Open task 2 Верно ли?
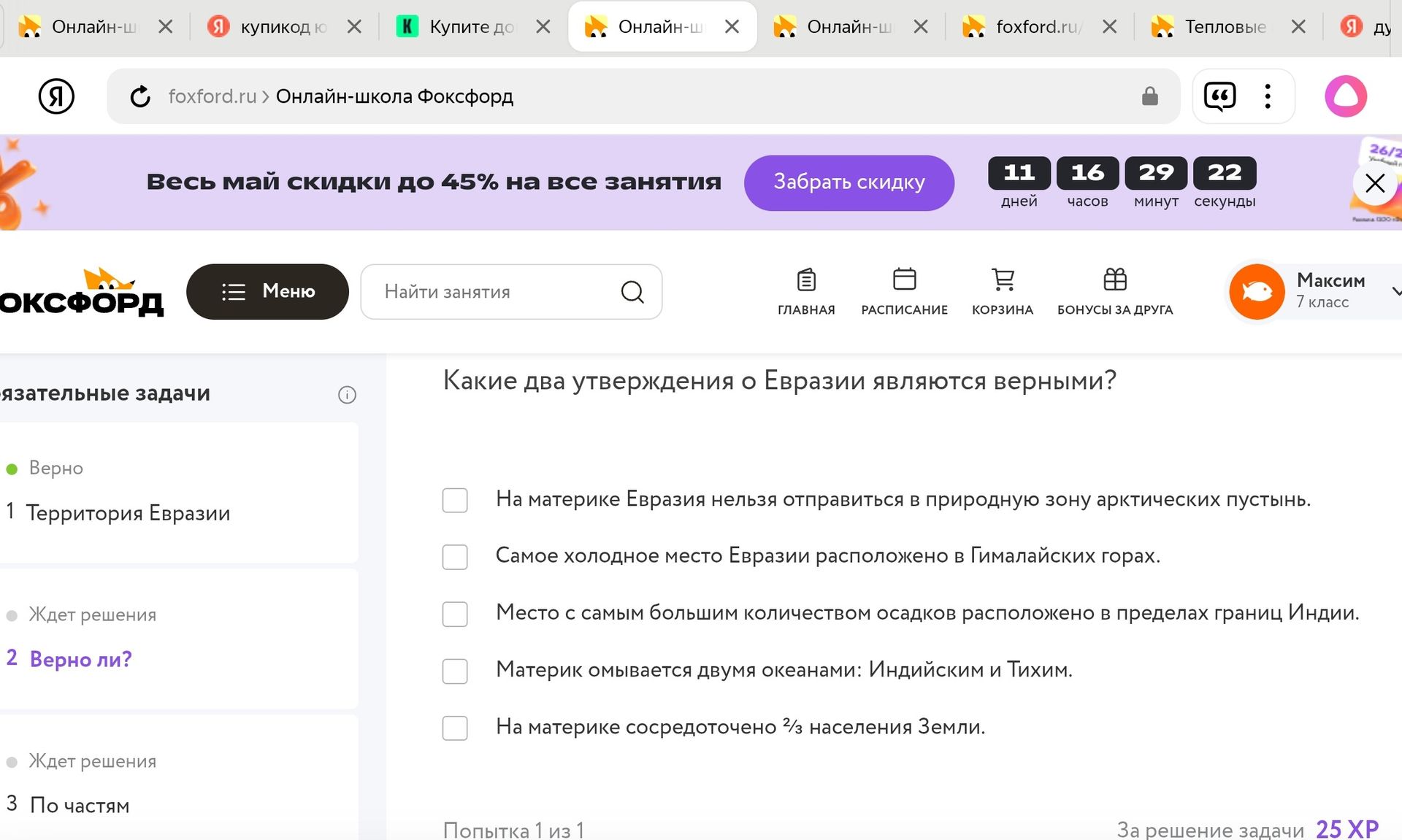This screenshot has height=840, width=1402. 80,659
